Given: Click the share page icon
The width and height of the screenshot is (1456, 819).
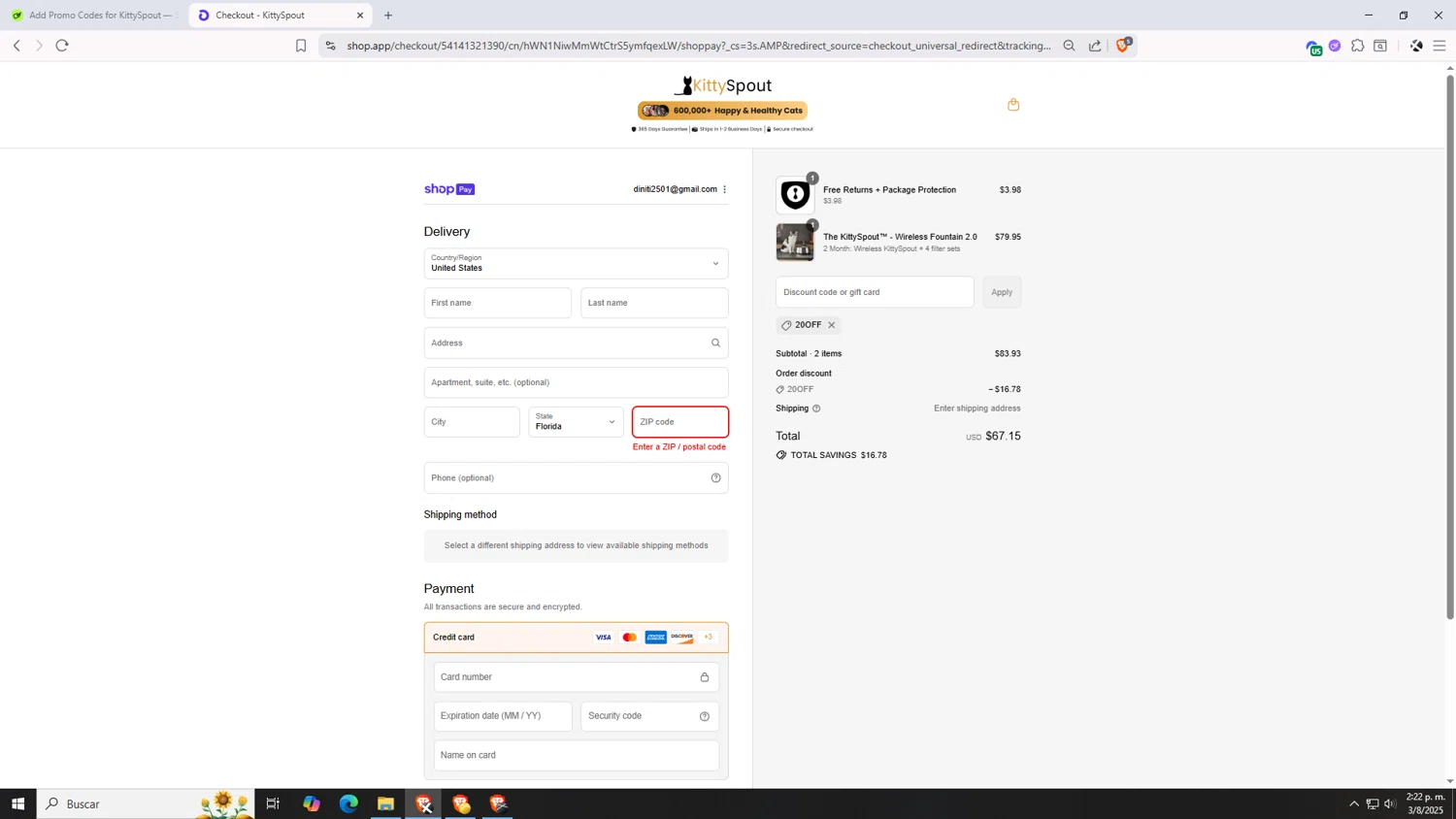Looking at the screenshot, I should pos(1095,46).
